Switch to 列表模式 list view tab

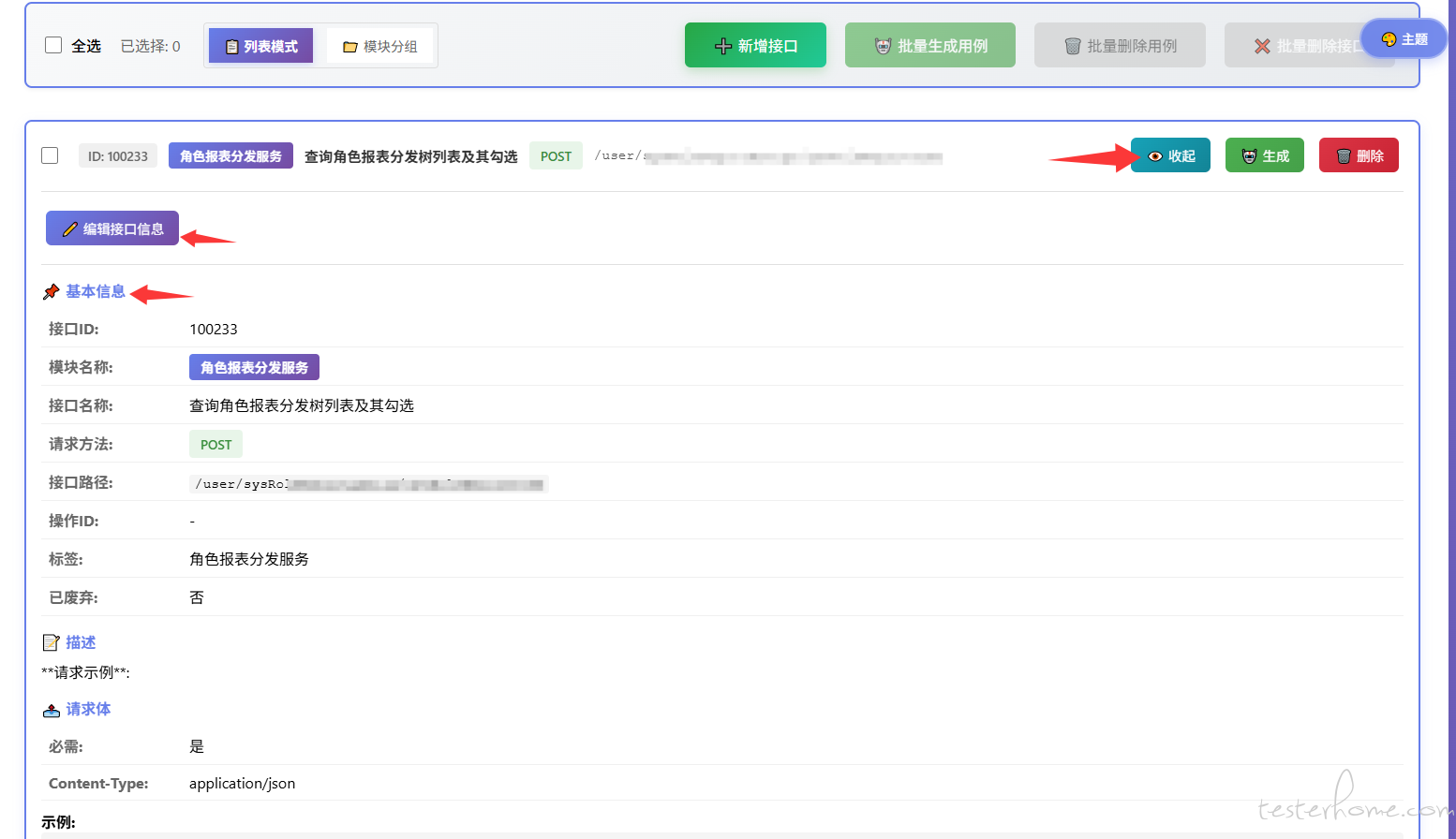(x=261, y=46)
